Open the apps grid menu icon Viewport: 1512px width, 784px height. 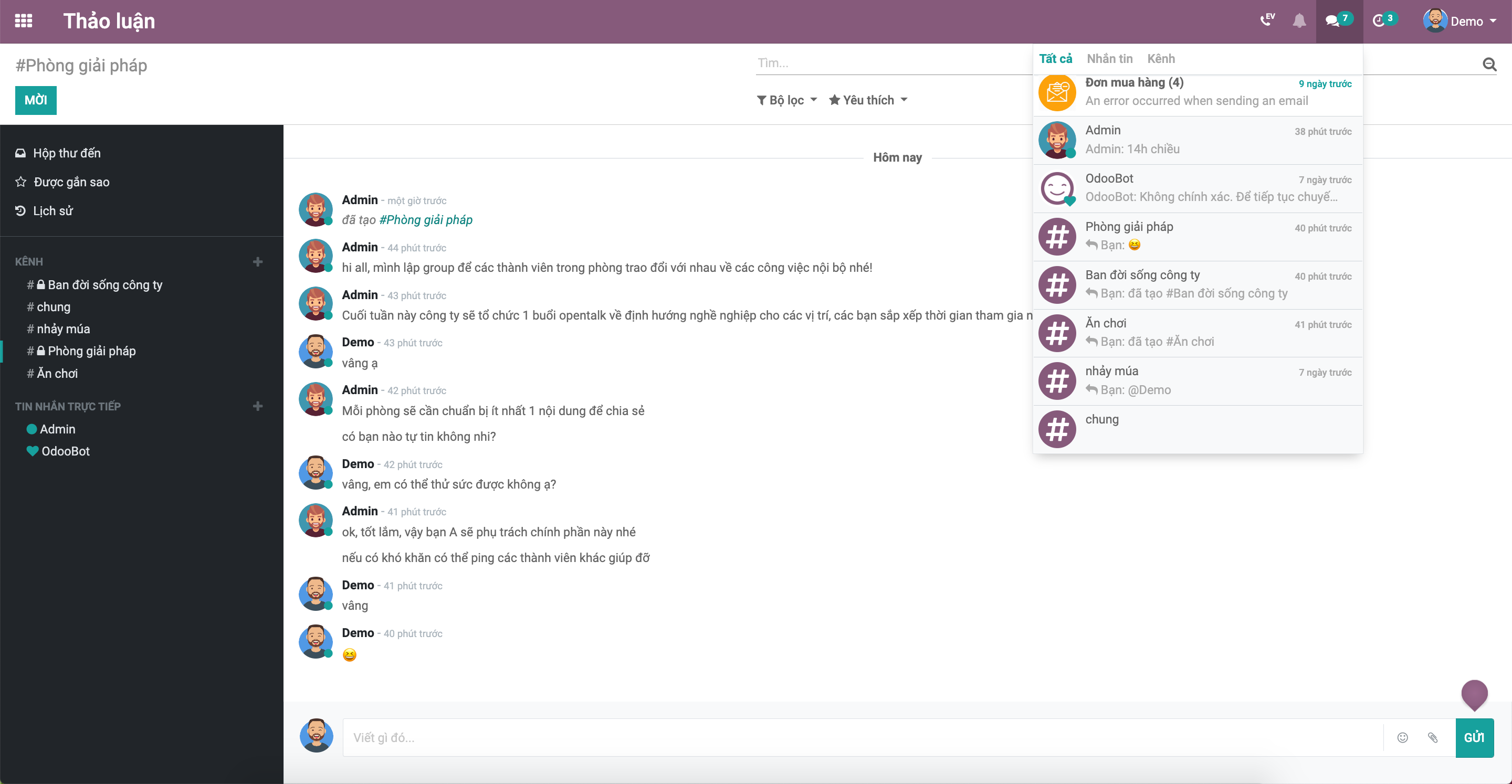pyautogui.click(x=24, y=21)
